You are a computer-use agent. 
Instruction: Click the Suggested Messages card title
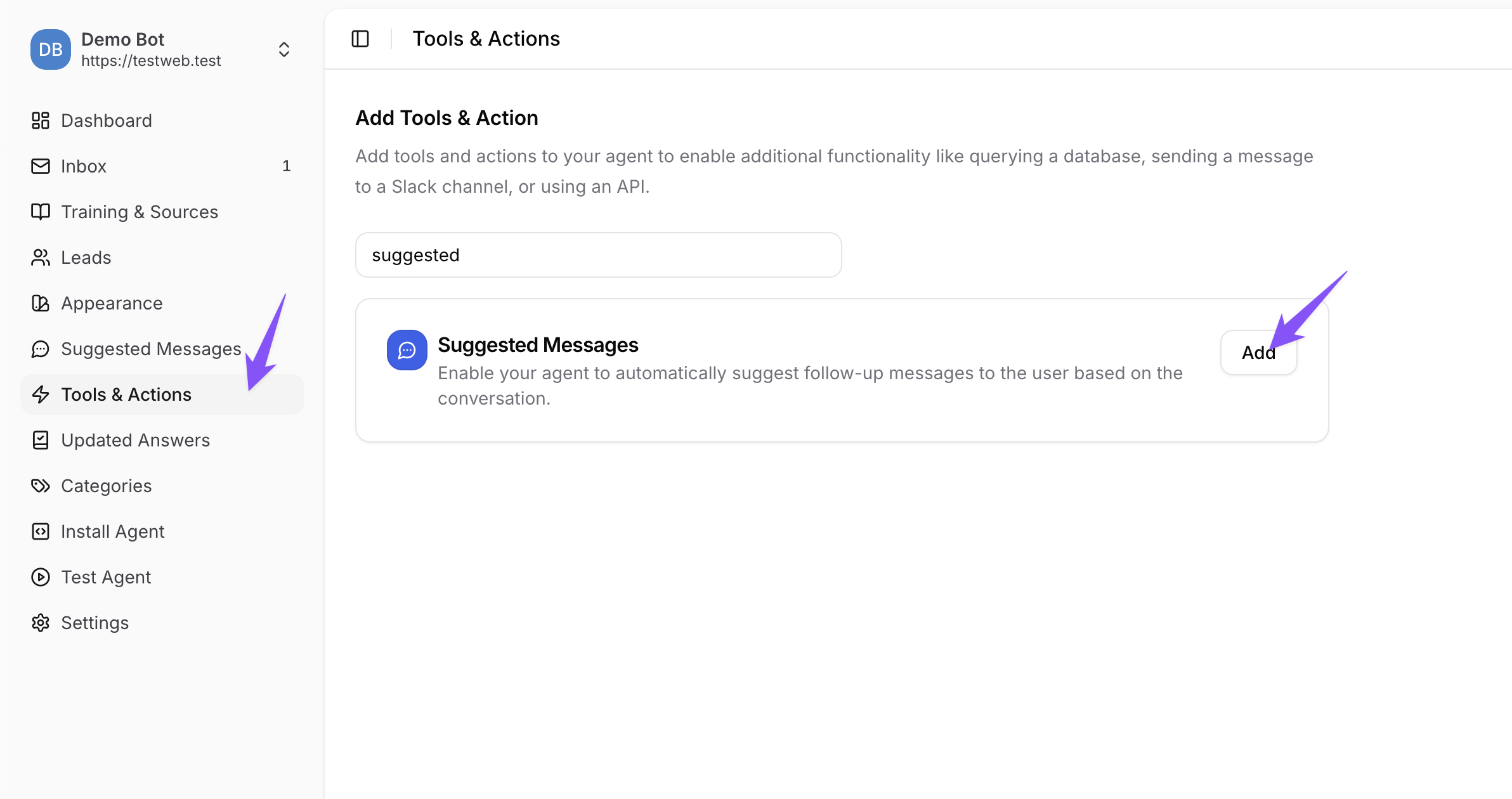pyautogui.click(x=538, y=345)
